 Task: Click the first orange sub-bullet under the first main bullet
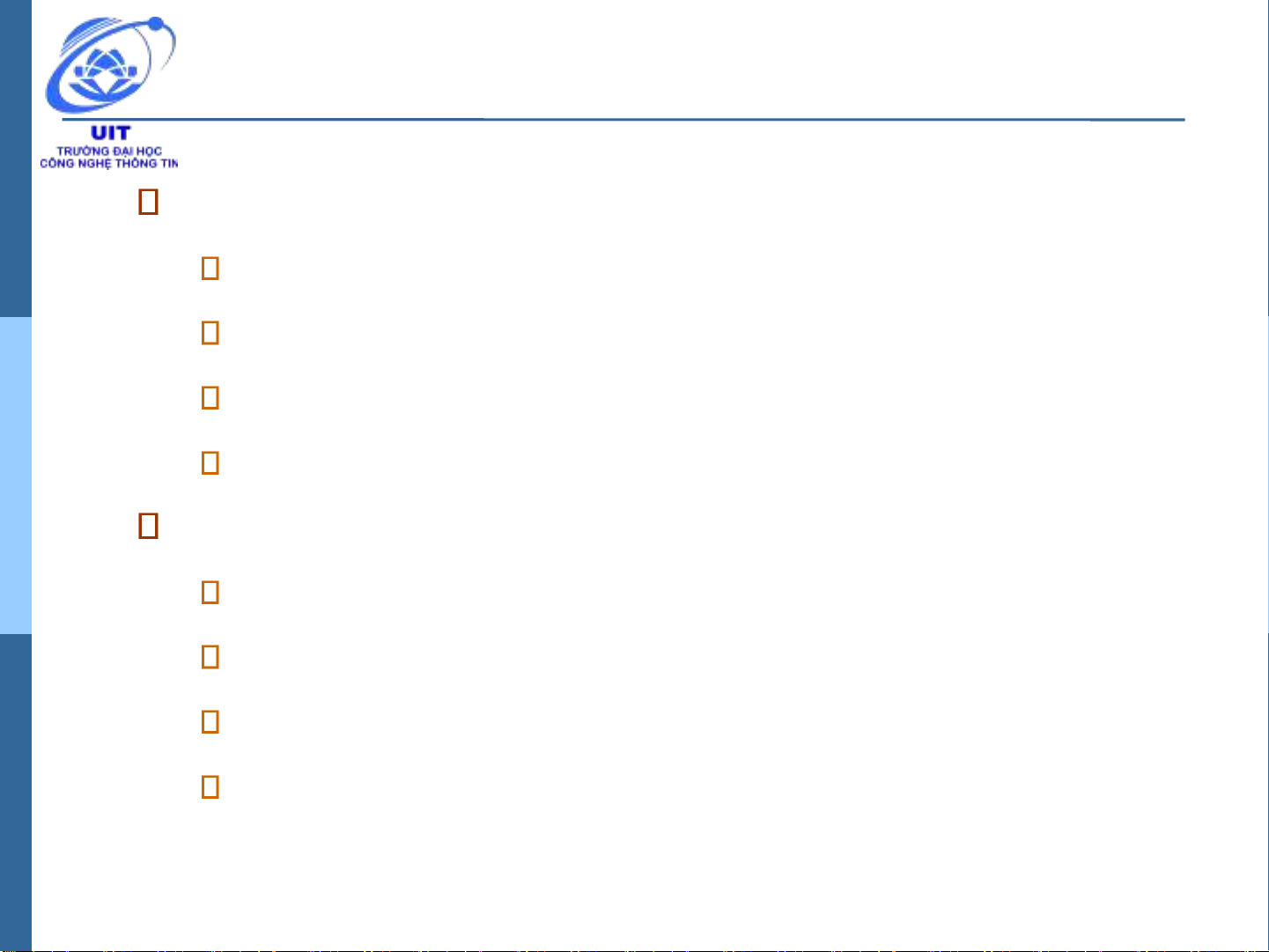pyautogui.click(x=210, y=268)
